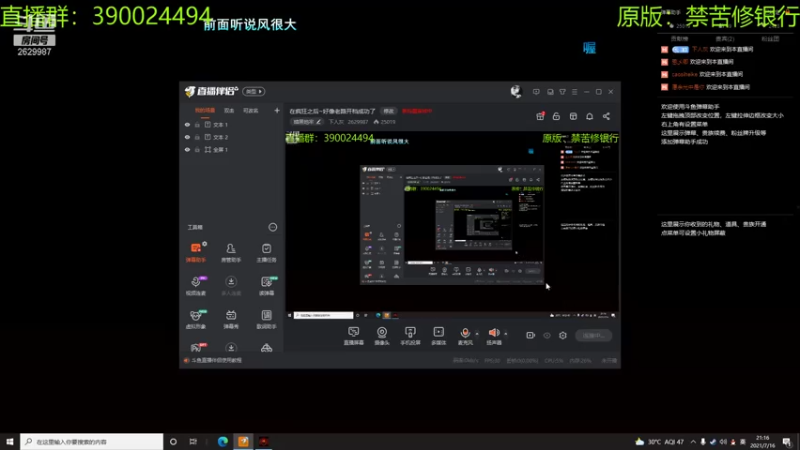Click the stream preview canvas
Viewport: 800px width, 450px height.
click(x=452, y=226)
